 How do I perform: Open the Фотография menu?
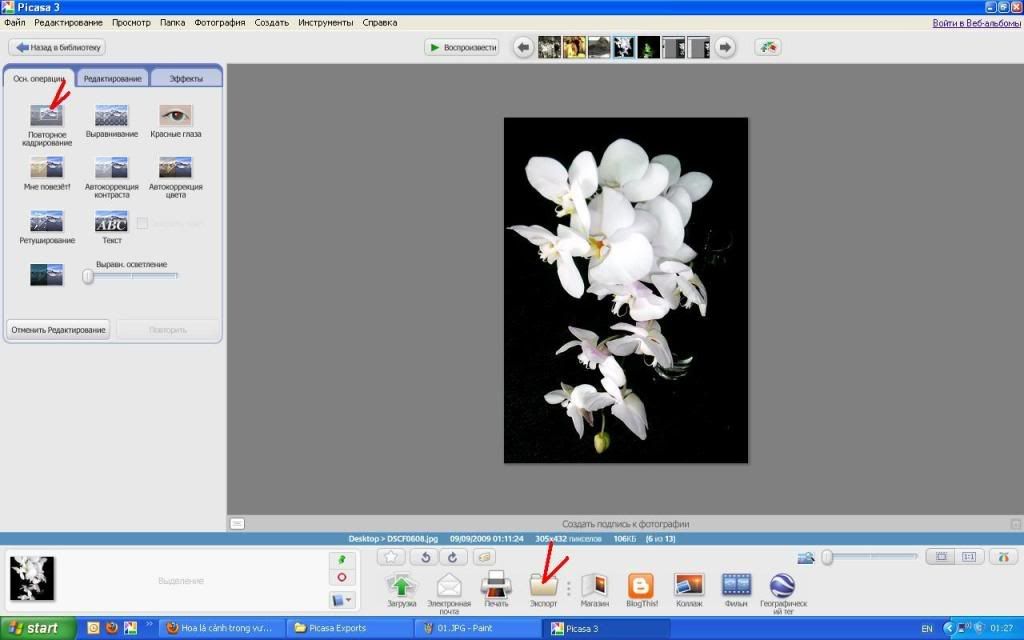219,22
